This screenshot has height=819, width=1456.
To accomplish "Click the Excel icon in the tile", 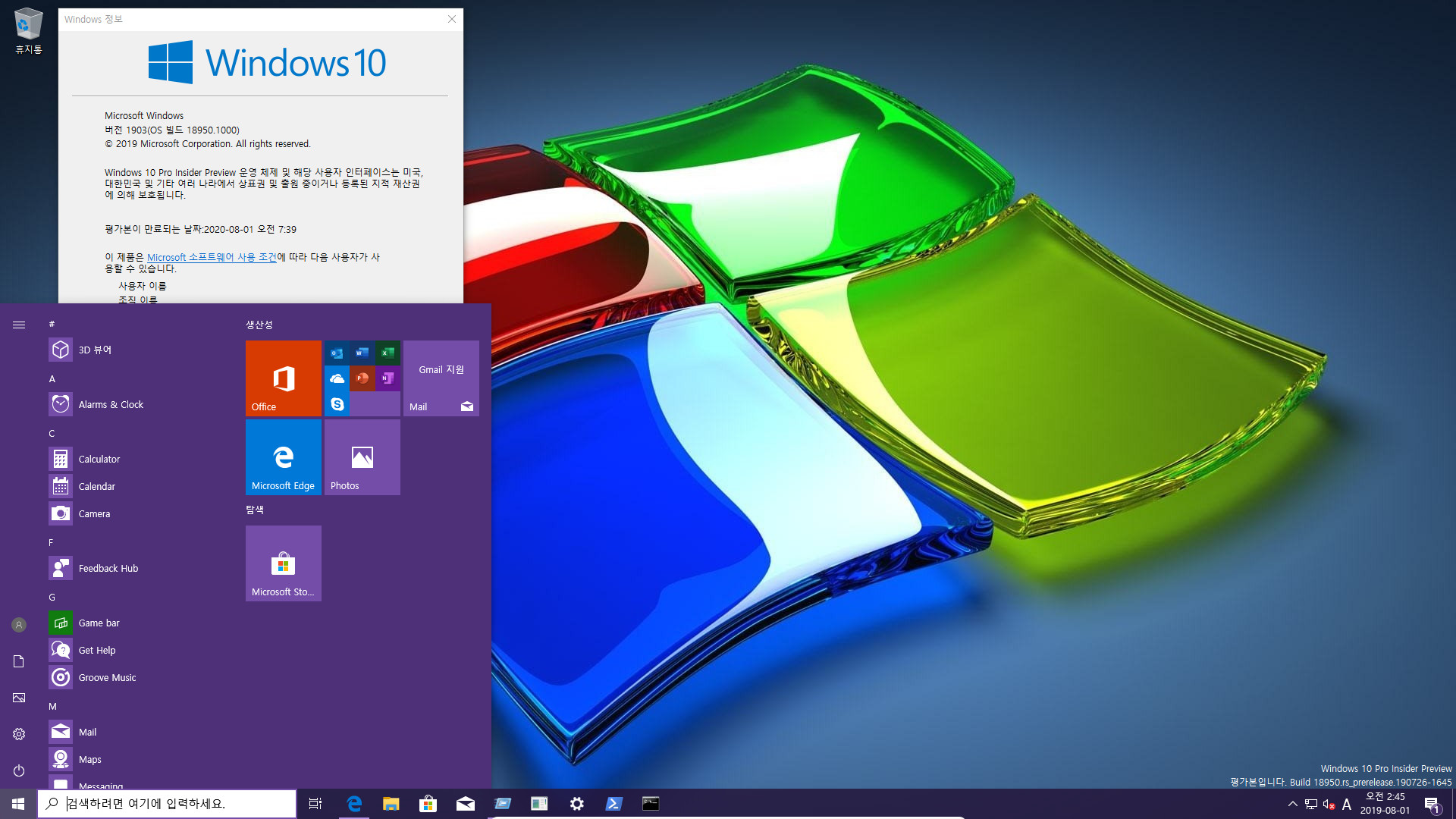I will pyautogui.click(x=388, y=353).
